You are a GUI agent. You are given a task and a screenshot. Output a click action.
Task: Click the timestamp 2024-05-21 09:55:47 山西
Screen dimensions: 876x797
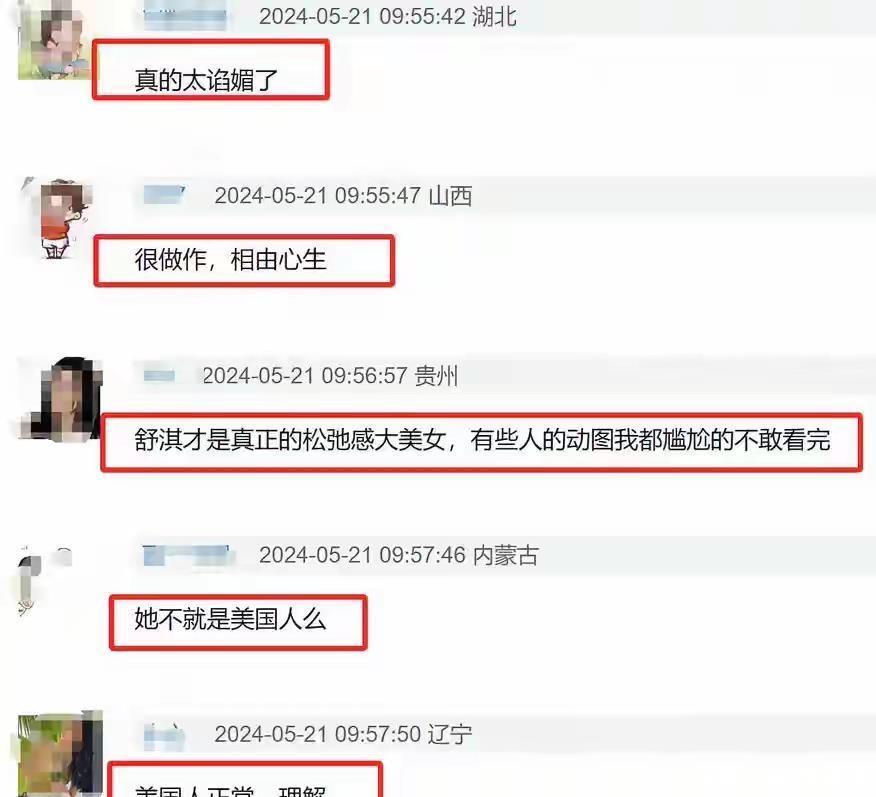(x=343, y=196)
